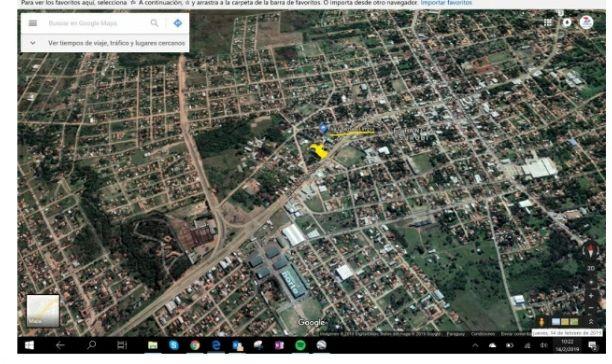Viewport: 612px width, 364px height.
Task: Open the Google account avatar
Action: 586,23
